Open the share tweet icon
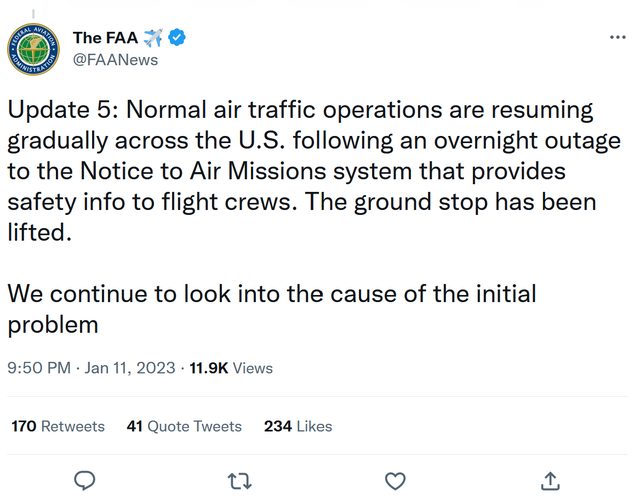The height and width of the screenshot is (500, 640). point(550,481)
